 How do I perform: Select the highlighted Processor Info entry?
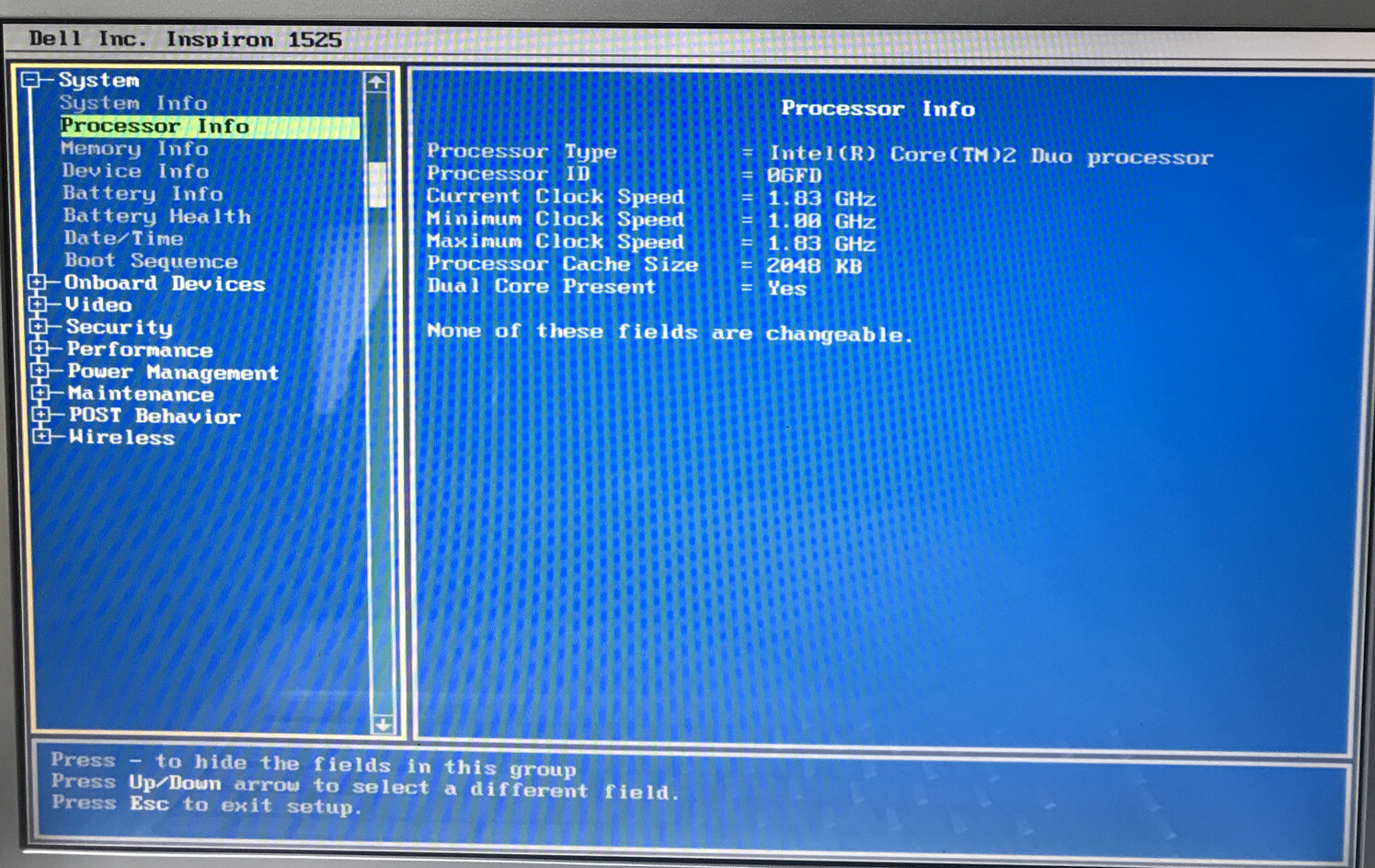pos(210,126)
